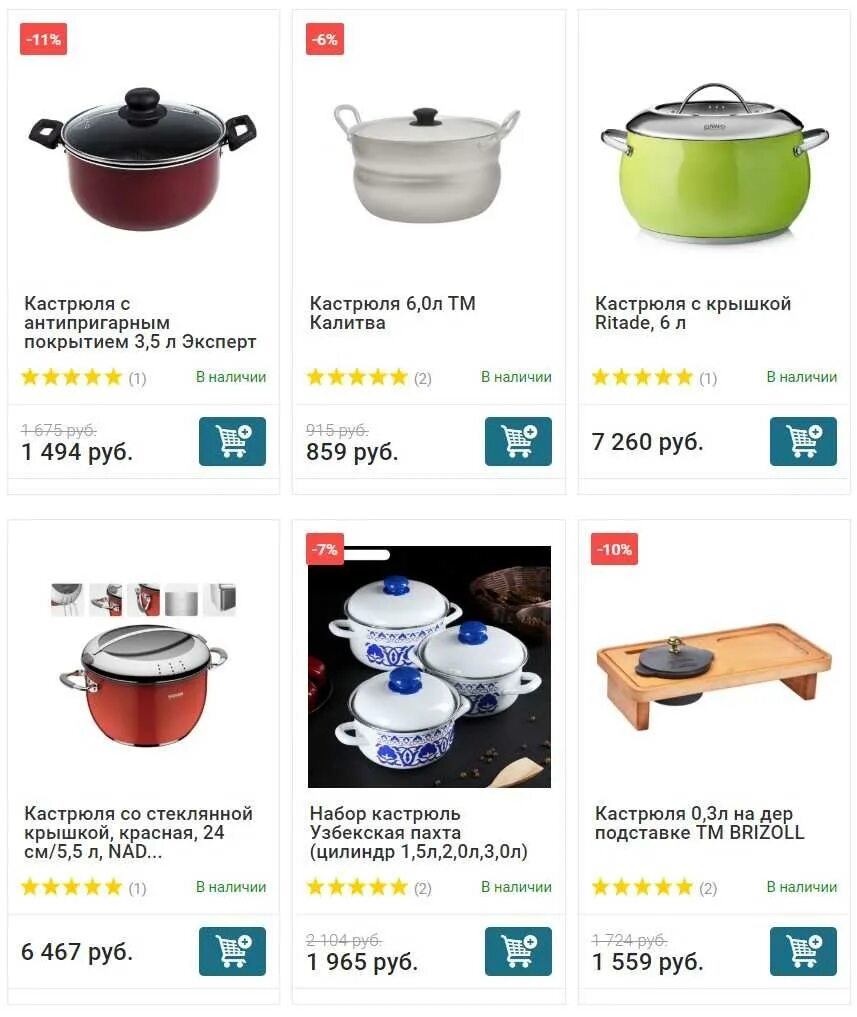Screen dimensions: 857x1017
Task: Open Кастрюля с крышкой Ritade title
Action: (693, 313)
